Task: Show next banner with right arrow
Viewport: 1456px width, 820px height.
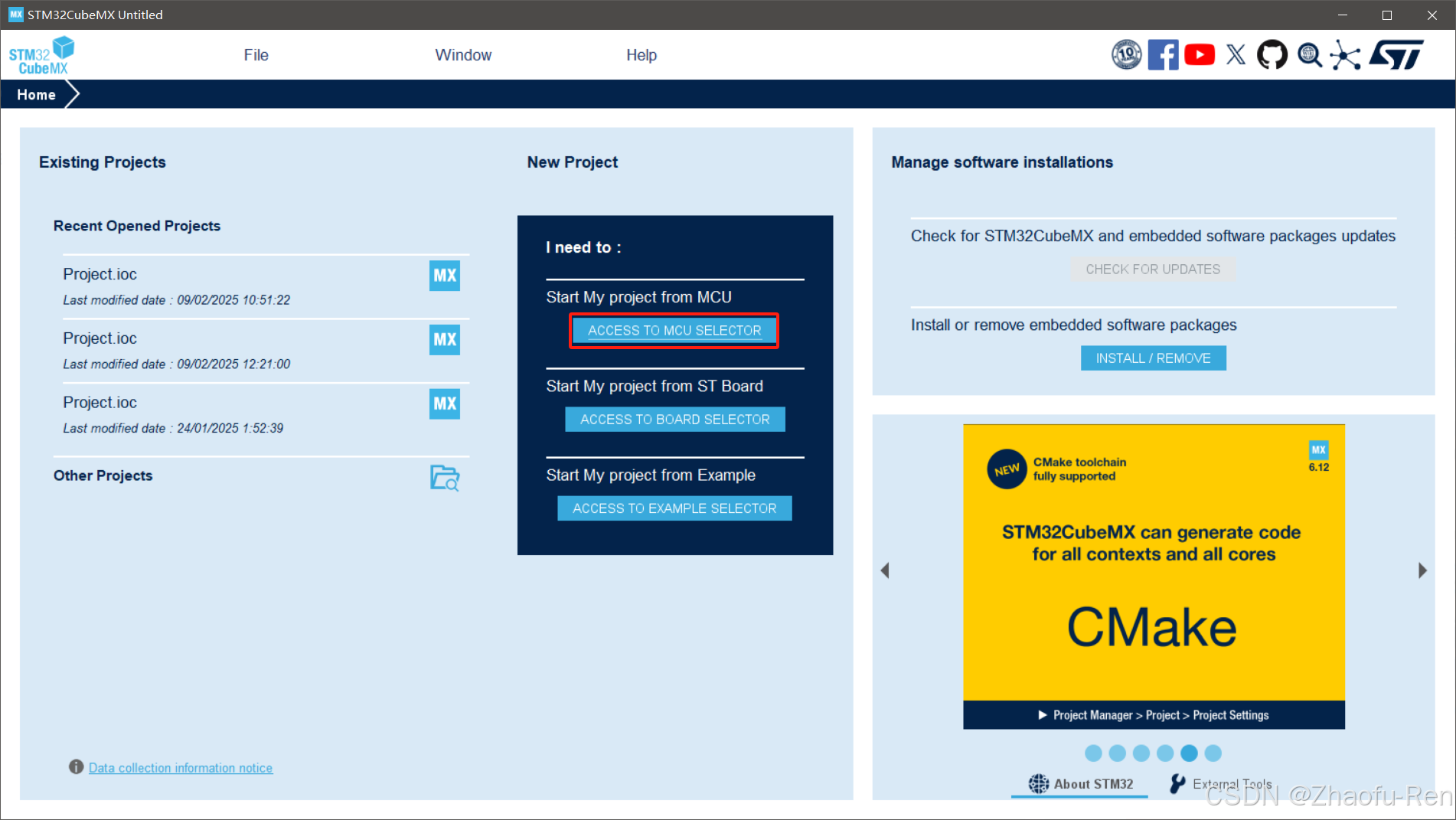Action: click(1422, 570)
